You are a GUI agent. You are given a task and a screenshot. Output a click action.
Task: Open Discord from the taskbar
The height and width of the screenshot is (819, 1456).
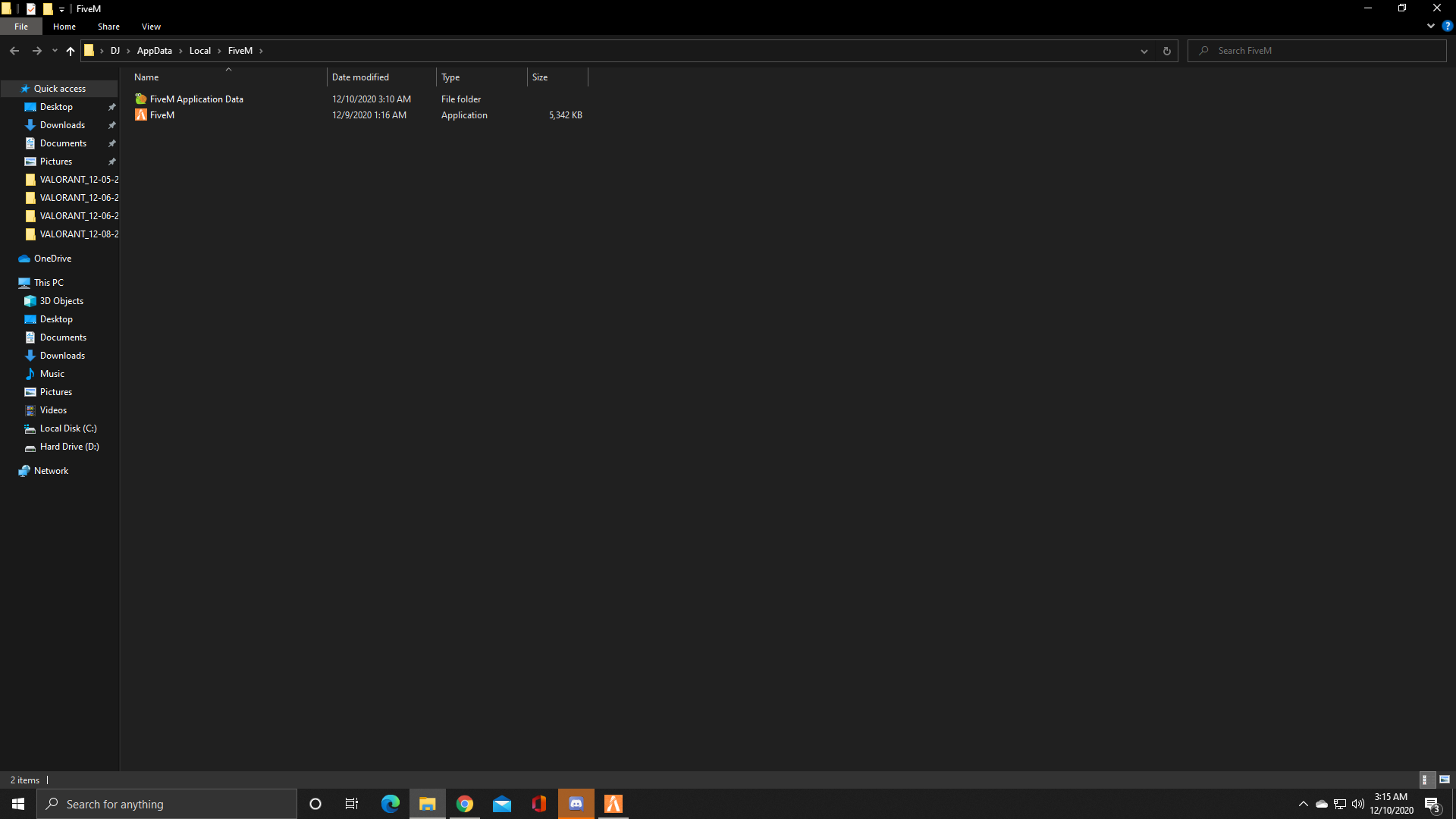pos(576,804)
